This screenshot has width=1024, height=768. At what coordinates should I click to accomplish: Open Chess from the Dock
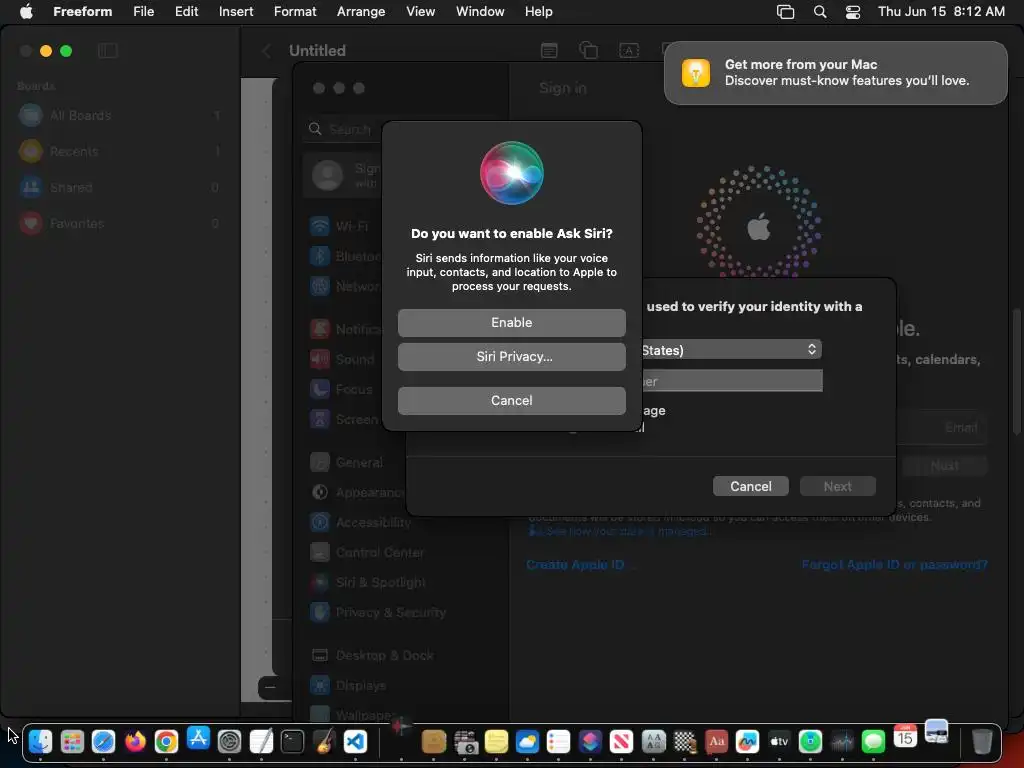[685, 741]
